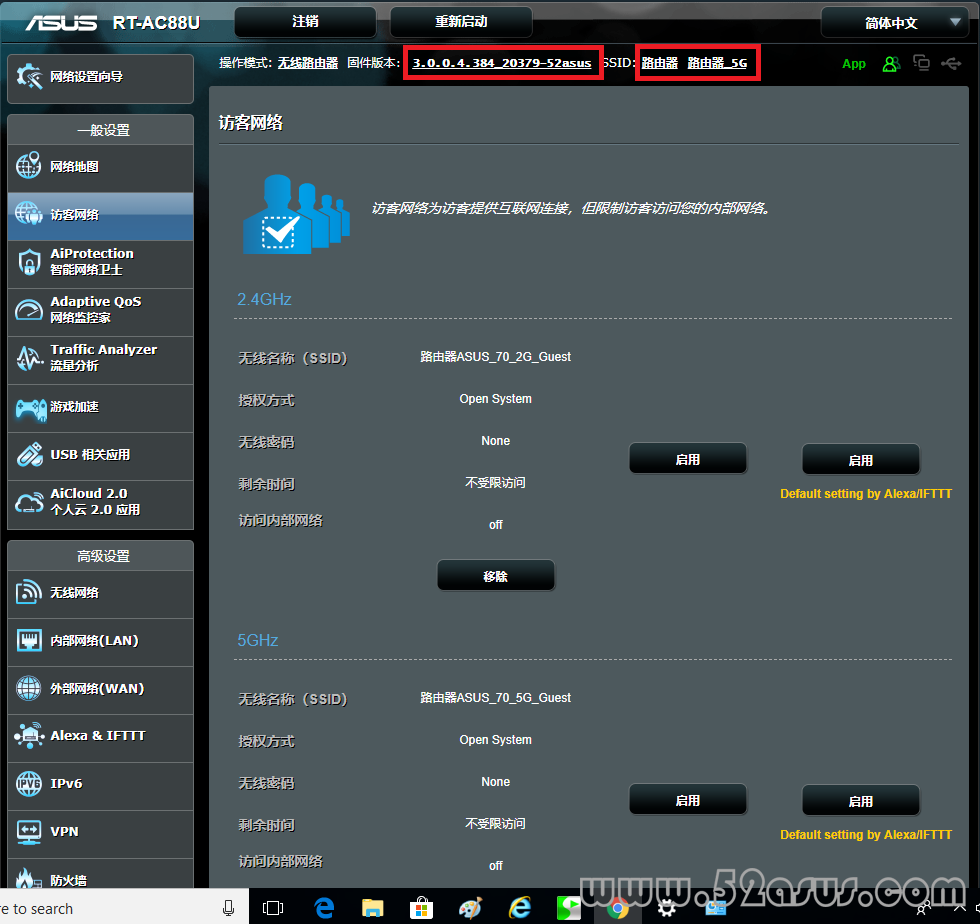This screenshot has height=924, width=980.
Task: Click 2.4GHz 启用 above Alexa/IFTTT default
Action: point(861,461)
